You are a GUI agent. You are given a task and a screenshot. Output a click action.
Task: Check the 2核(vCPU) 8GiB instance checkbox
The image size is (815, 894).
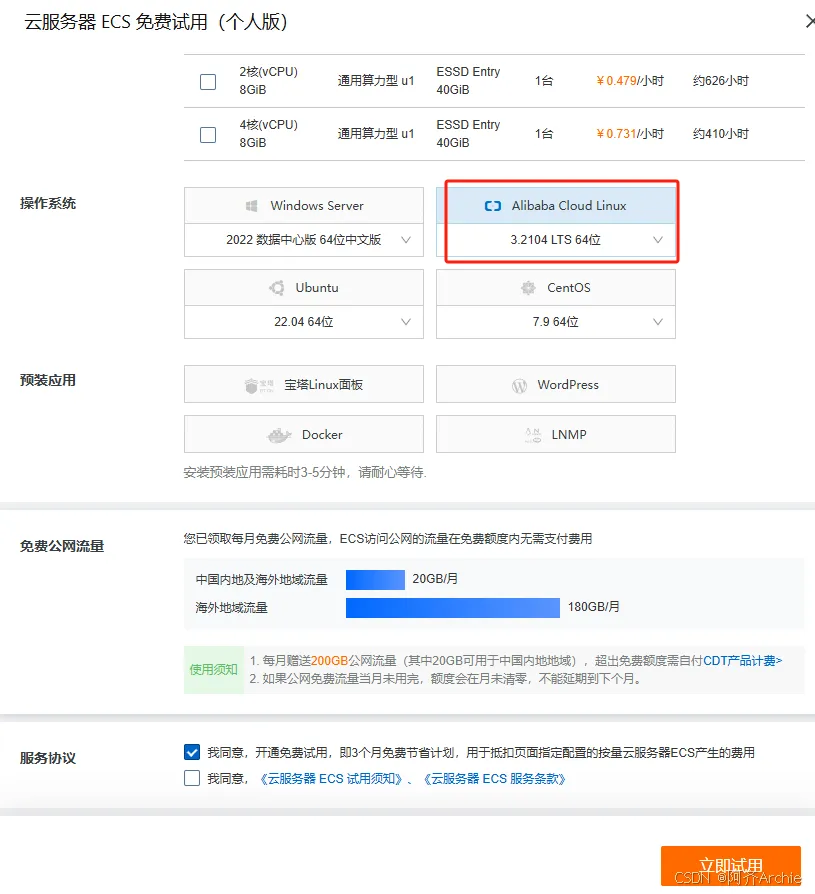[x=208, y=82]
